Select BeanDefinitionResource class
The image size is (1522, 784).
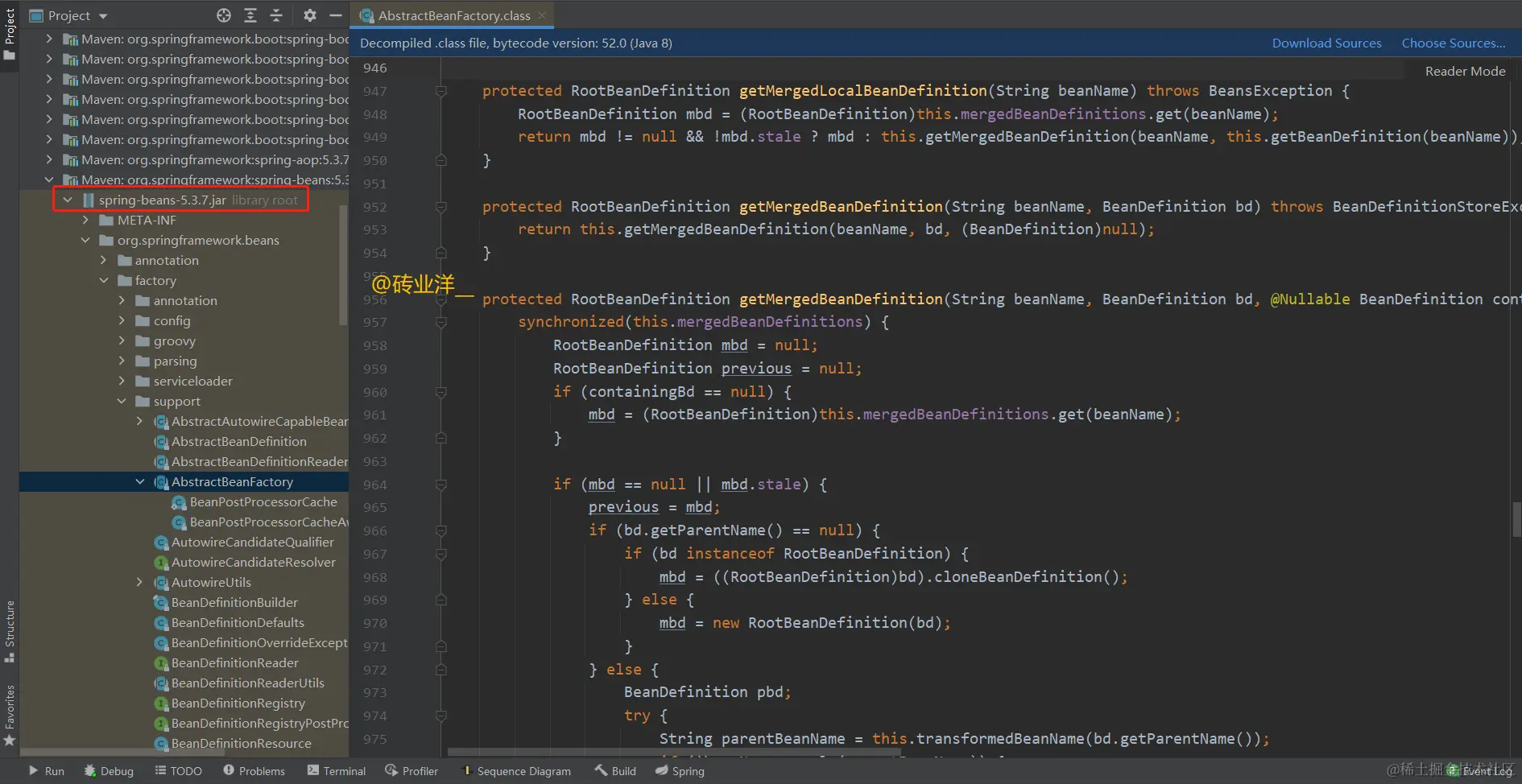pyautogui.click(x=241, y=743)
